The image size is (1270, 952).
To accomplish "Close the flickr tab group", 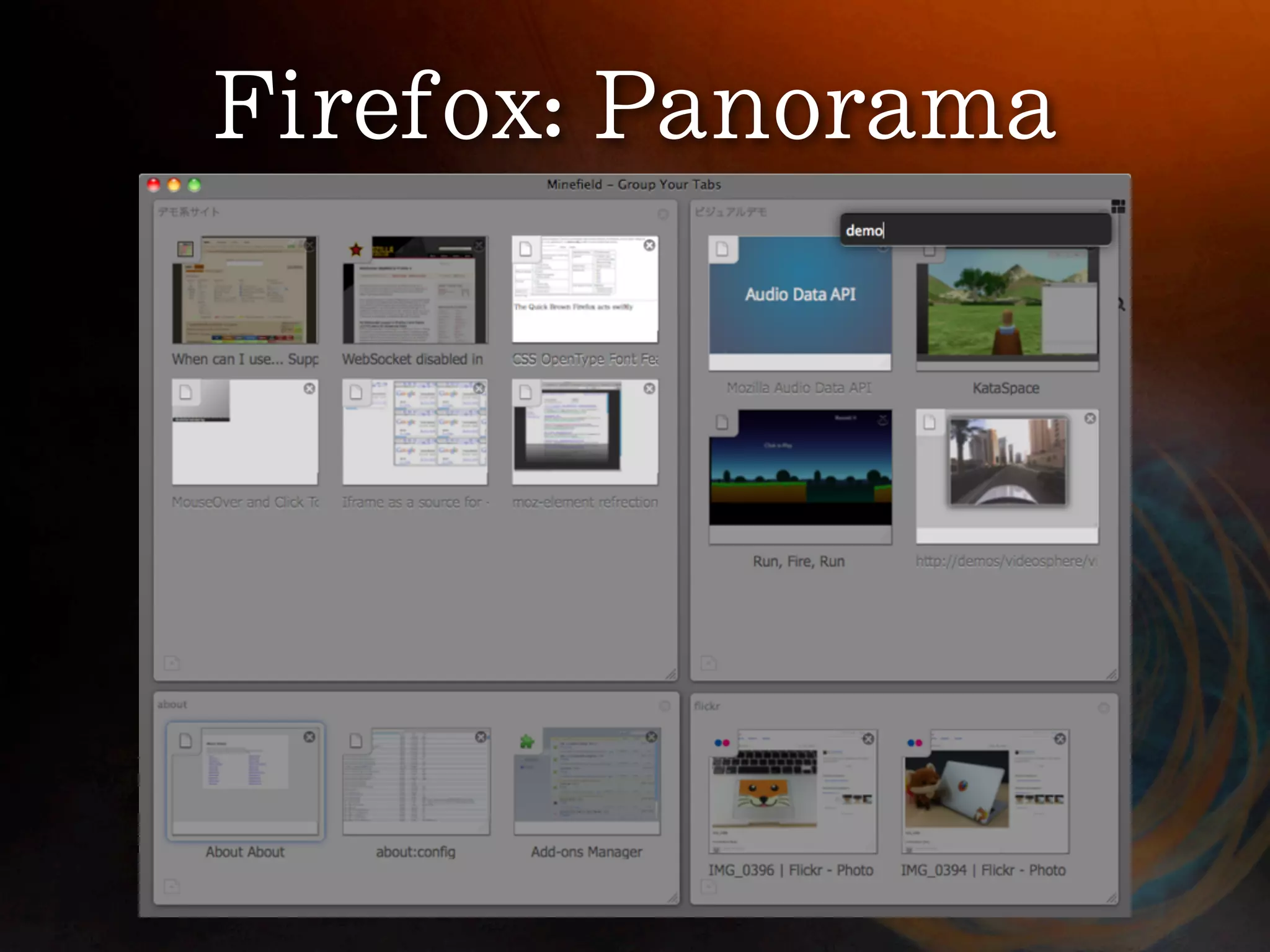I will (1104, 708).
